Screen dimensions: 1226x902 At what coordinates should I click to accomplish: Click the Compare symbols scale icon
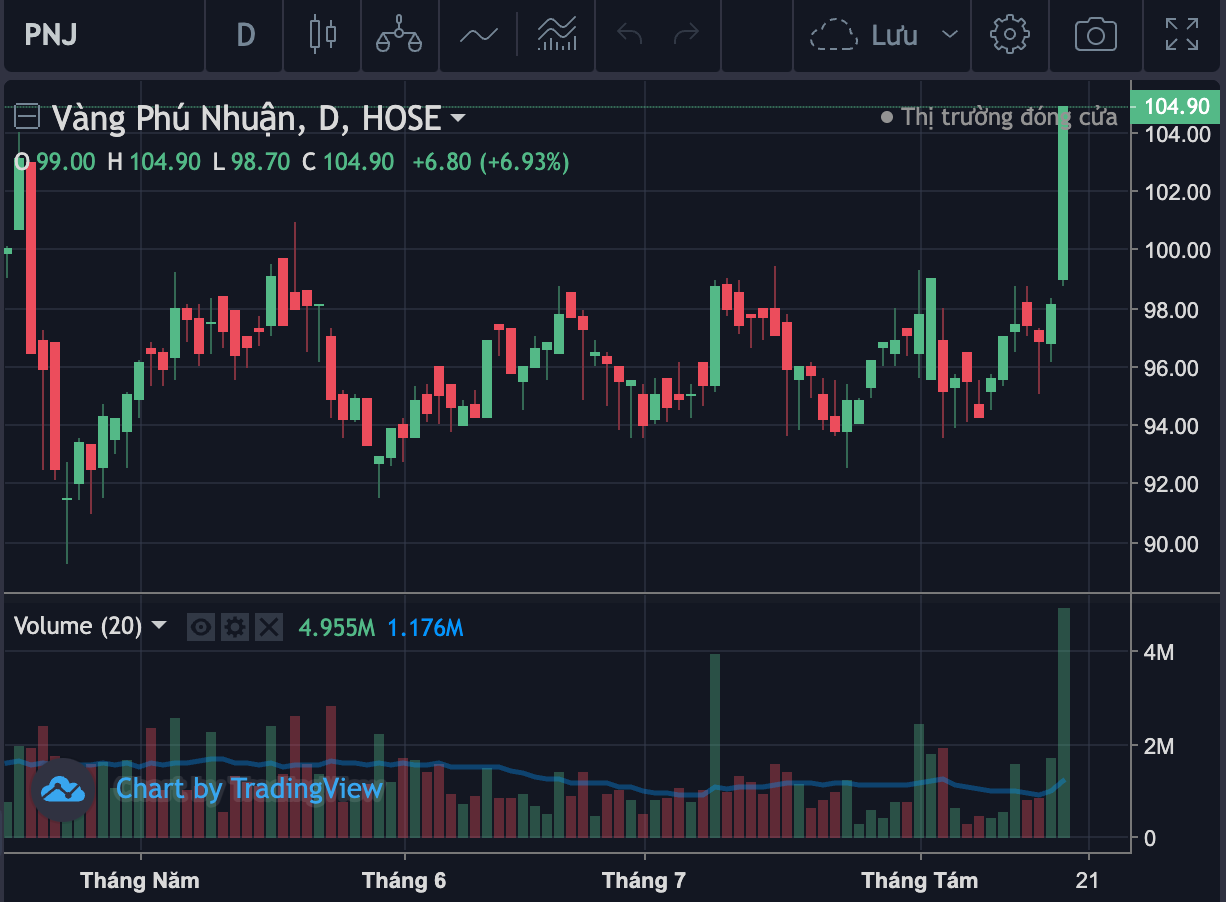coord(398,35)
